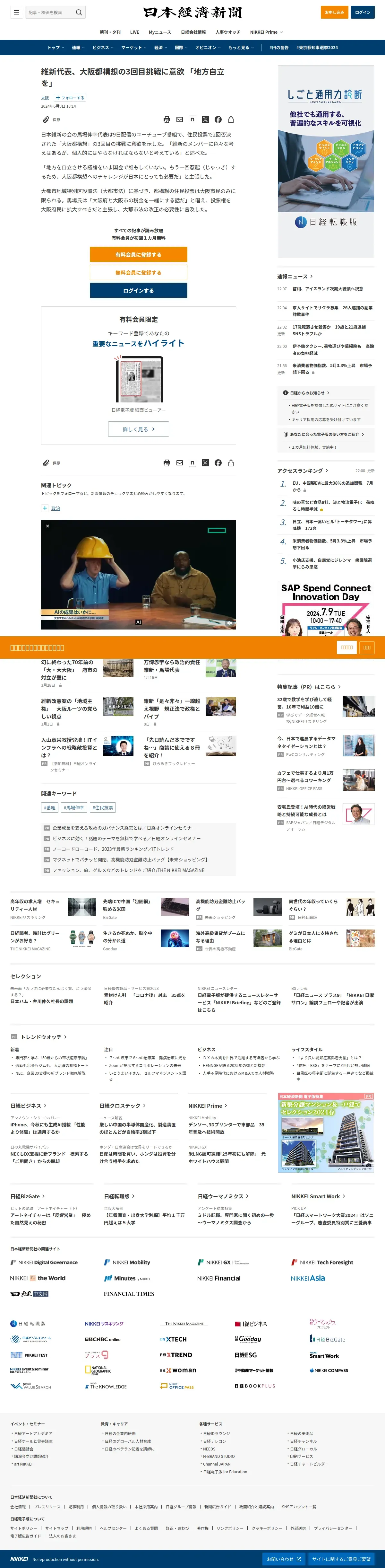Click the お問い合わせ footer button
The width and height of the screenshot is (385, 1568).
point(283,1559)
